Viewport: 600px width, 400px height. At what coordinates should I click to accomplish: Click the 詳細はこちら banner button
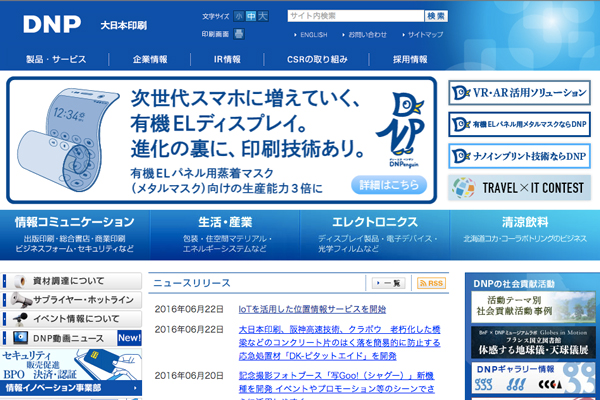click(389, 185)
